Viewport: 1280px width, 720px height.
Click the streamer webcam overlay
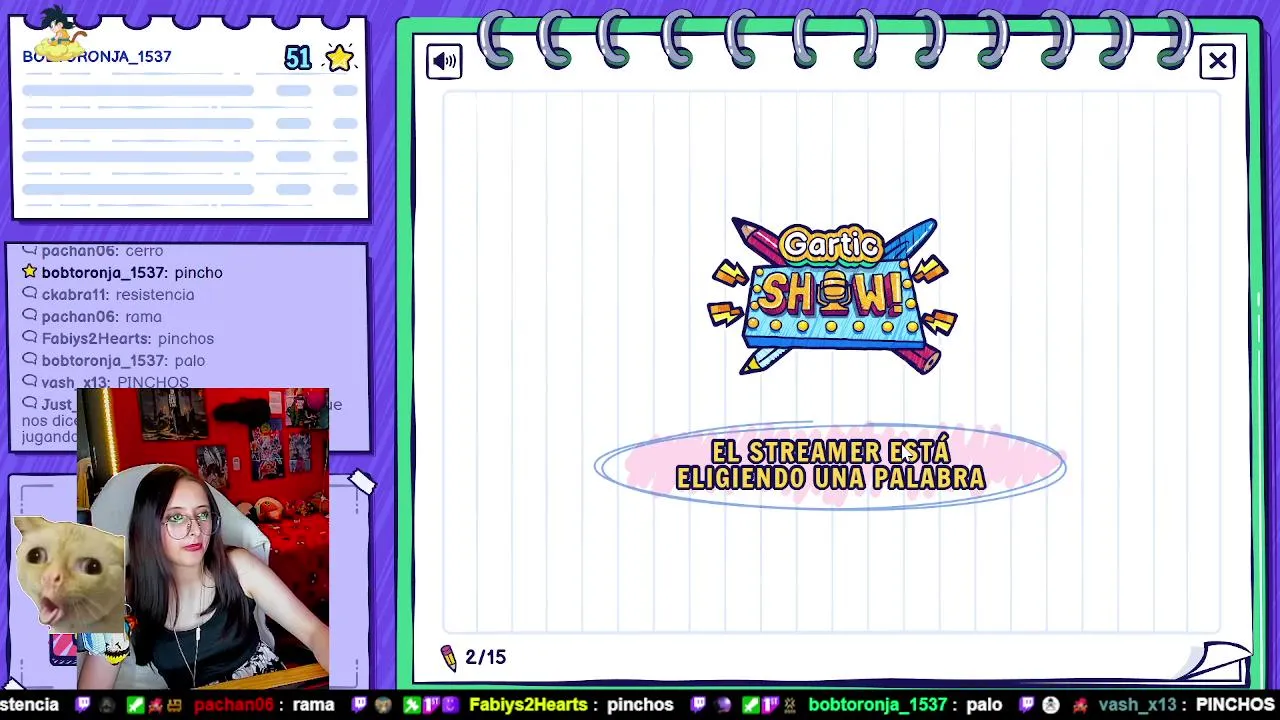click(203, 538)
